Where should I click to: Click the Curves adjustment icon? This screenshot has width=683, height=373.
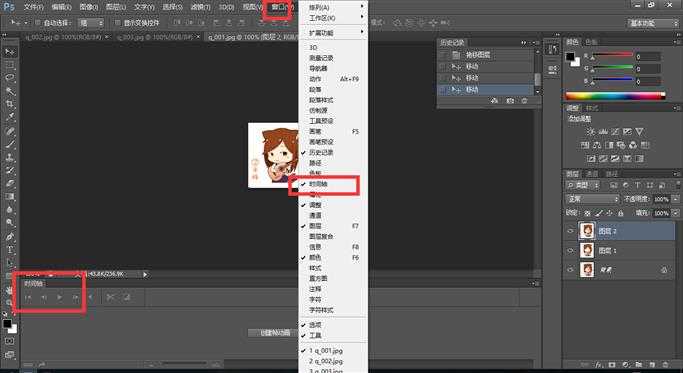point(615,131)
